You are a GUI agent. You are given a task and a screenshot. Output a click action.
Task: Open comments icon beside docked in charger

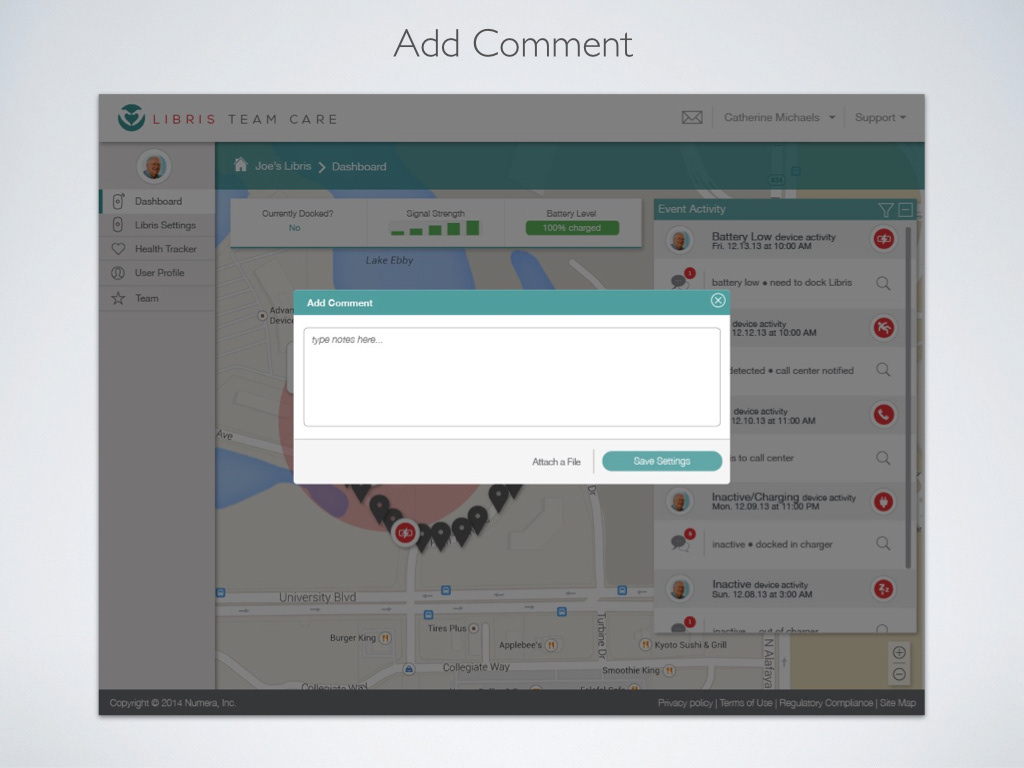click(x=682, y=541)
